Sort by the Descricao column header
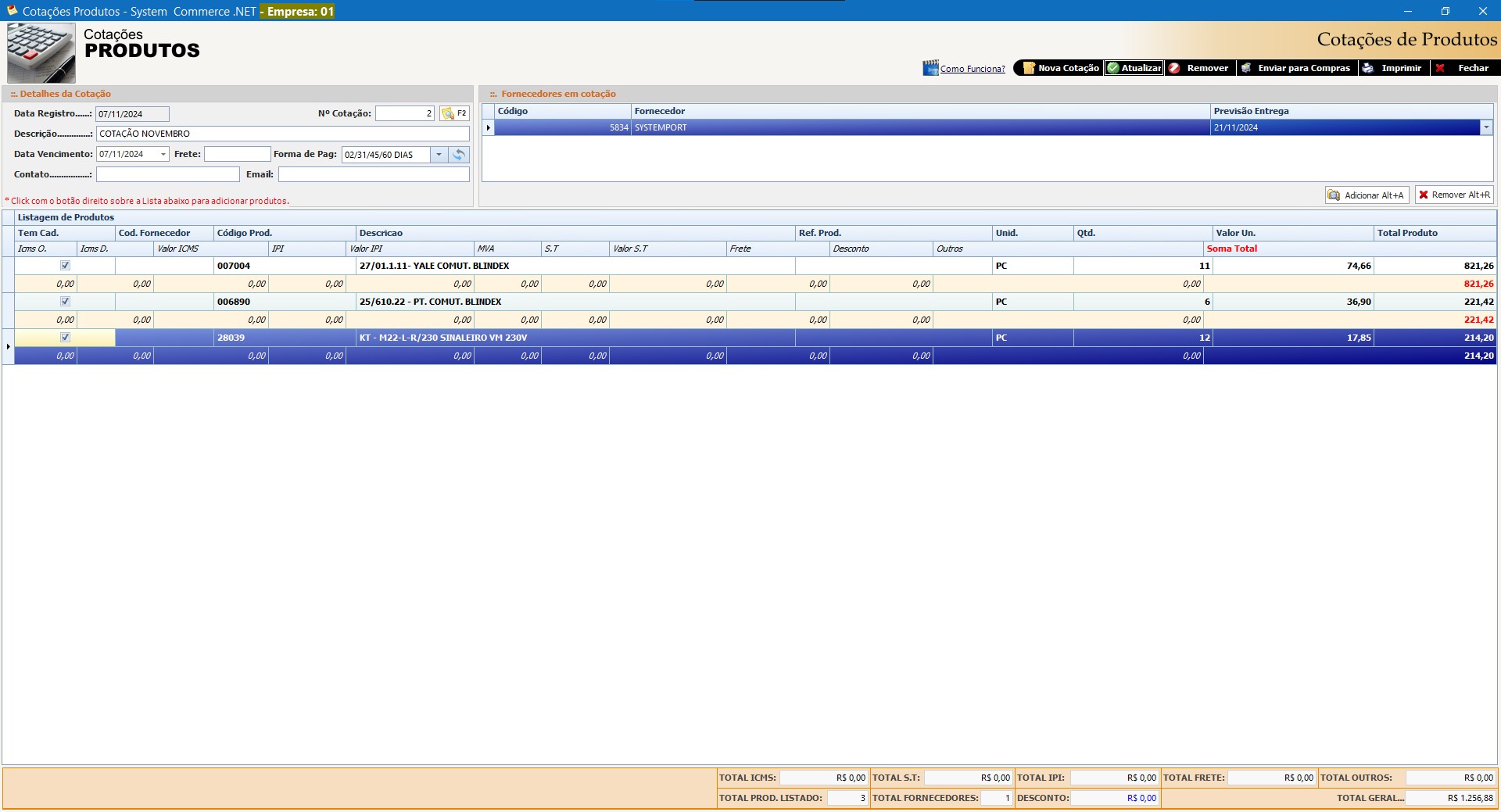The image size is (1501, 812). click(381, 233)
